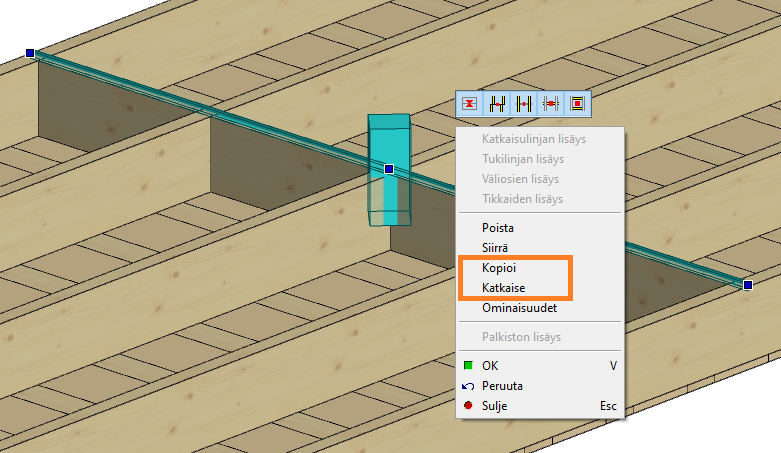This screenshot has width=781, height=453.
Task: Open Ominaisuudet from the context menu
Action: tap(519, 308)
